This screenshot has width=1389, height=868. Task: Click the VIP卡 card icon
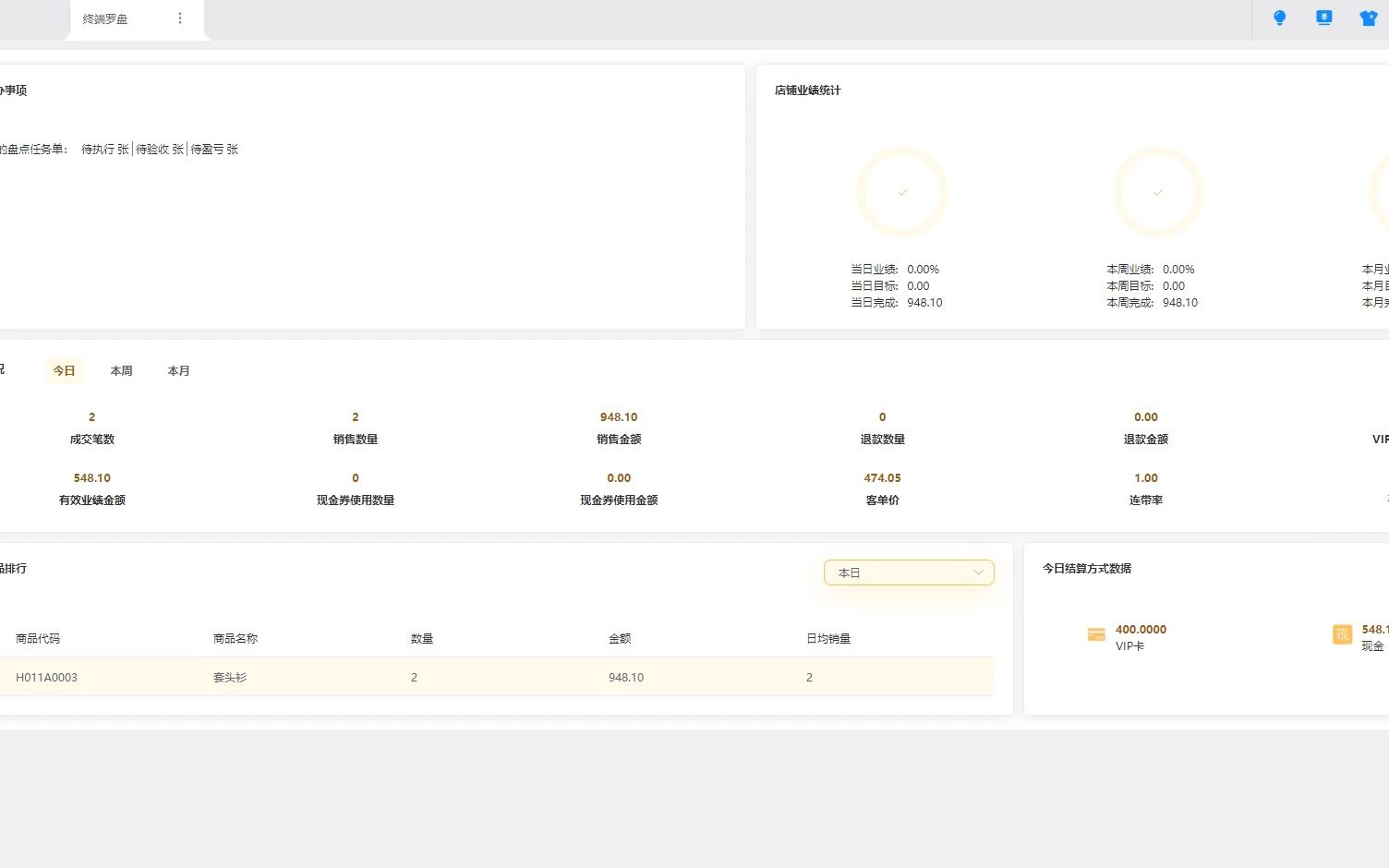click(x=1096, y=634)
